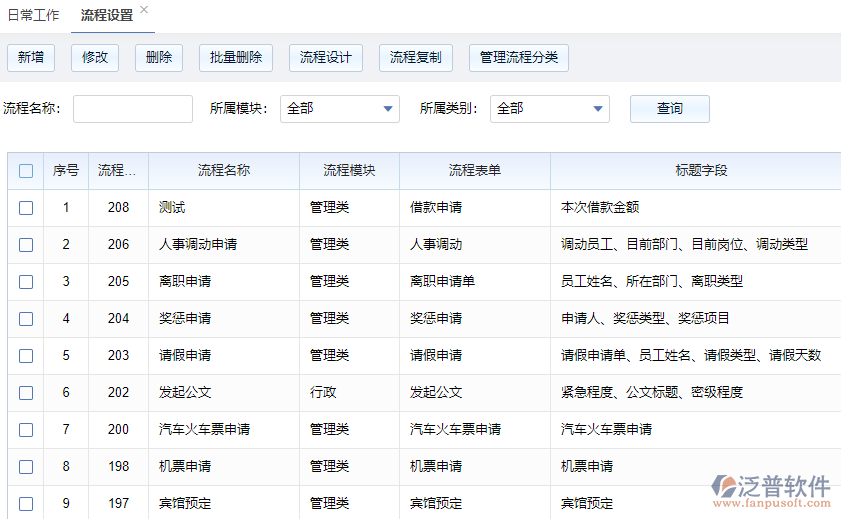Check the box for row 测试
This screenshot has height=519, width=841.
click(26, 208)
